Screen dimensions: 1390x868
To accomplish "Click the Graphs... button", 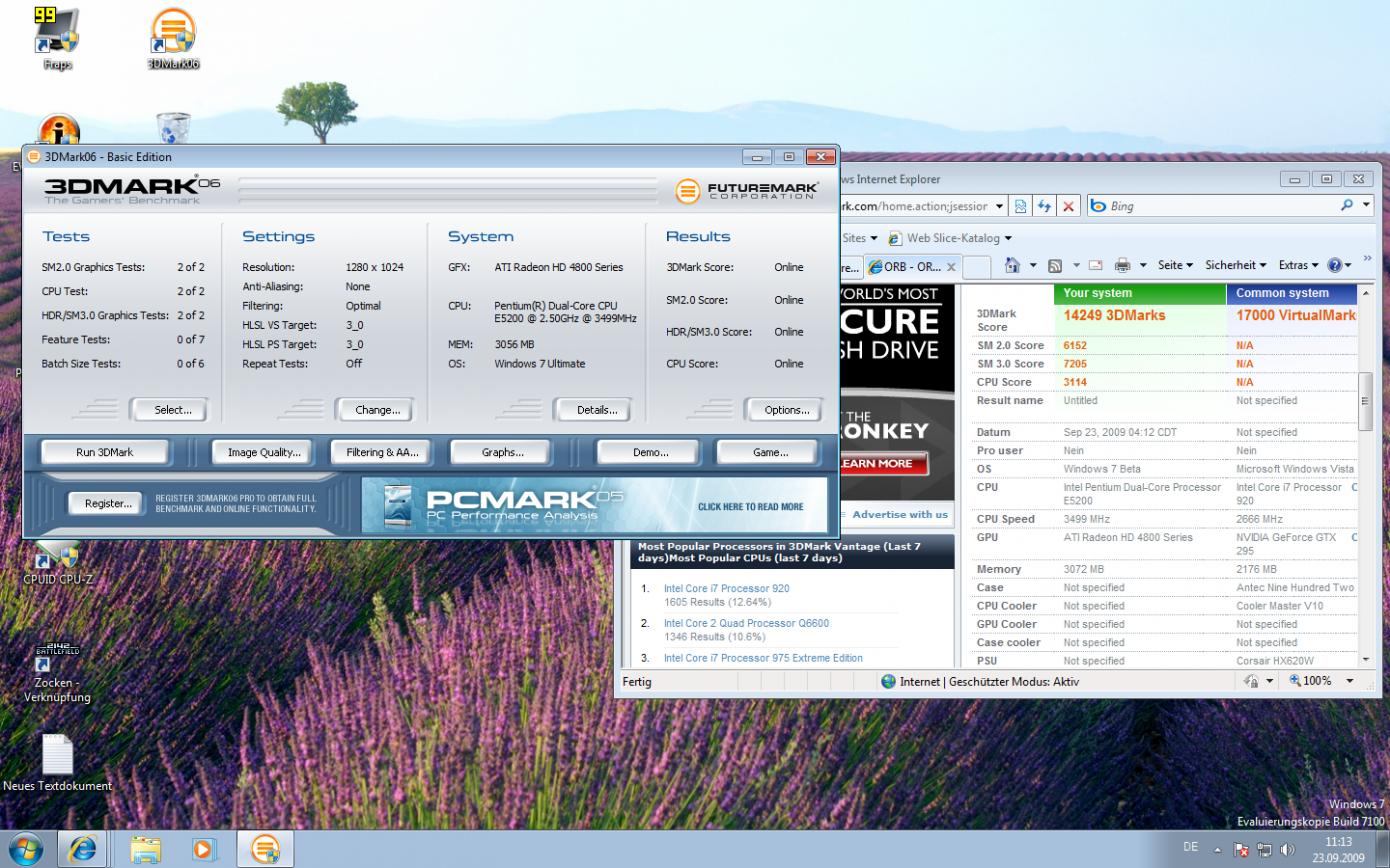I will pos(502,452).
